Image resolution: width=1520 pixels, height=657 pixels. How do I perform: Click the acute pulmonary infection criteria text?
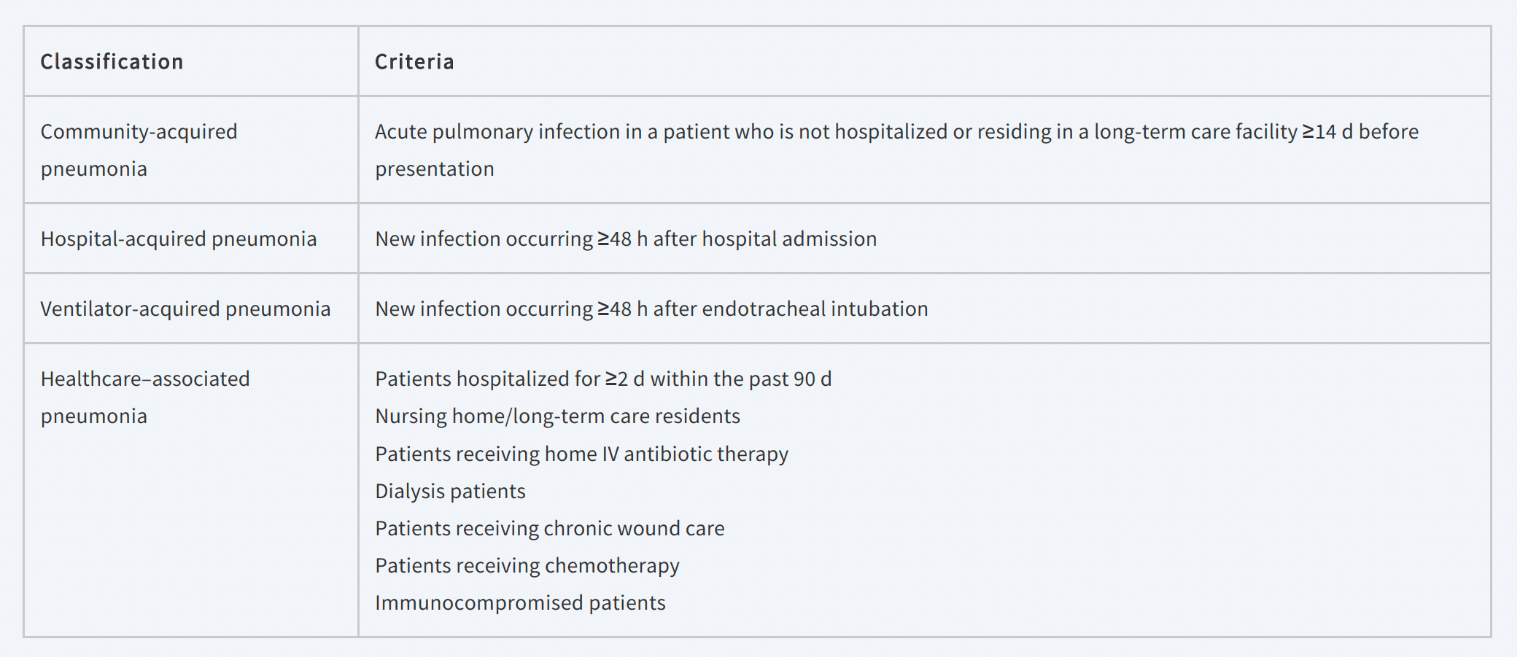pos(896,150)
